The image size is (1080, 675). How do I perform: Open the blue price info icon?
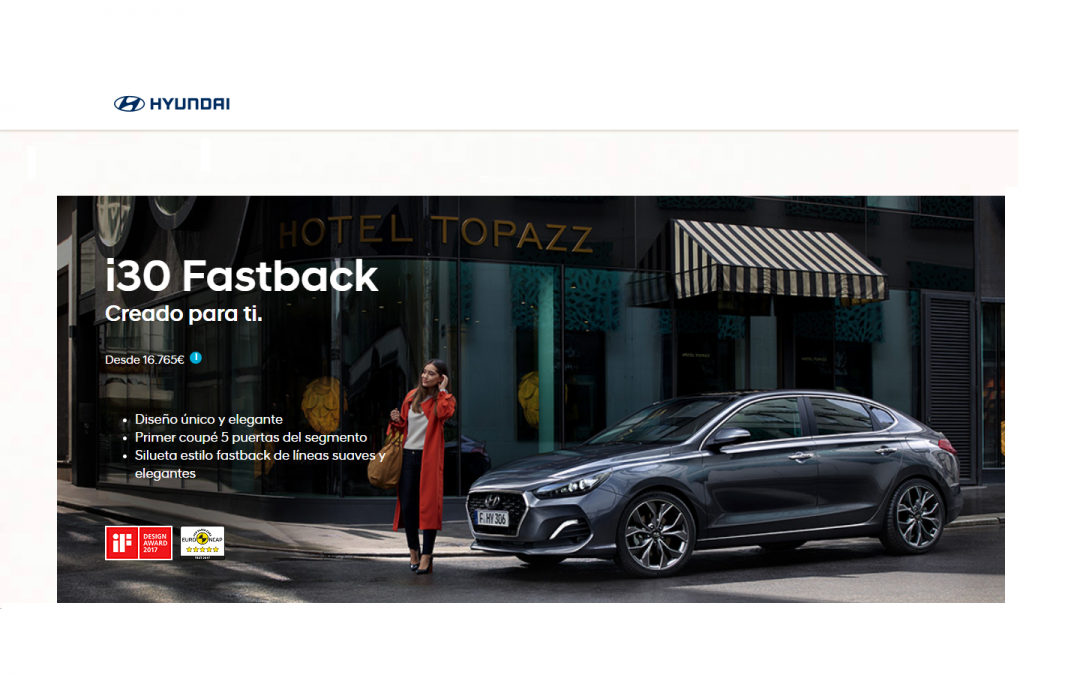pos(196,358)
